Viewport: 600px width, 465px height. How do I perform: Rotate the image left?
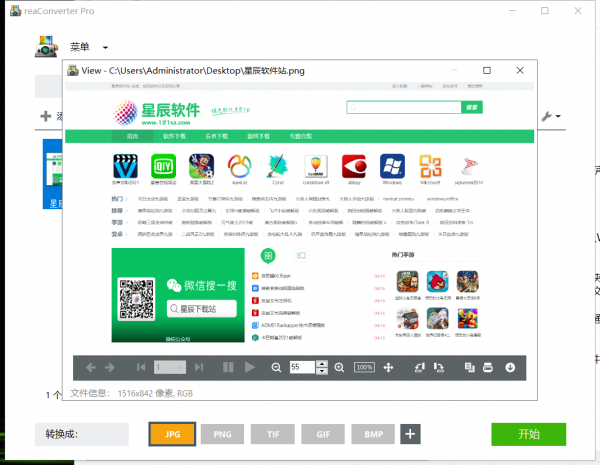pos(420,367)
